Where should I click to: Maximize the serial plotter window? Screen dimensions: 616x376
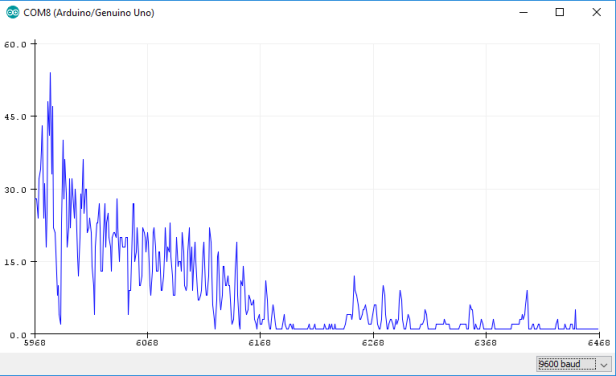click(x=560, y=13)
